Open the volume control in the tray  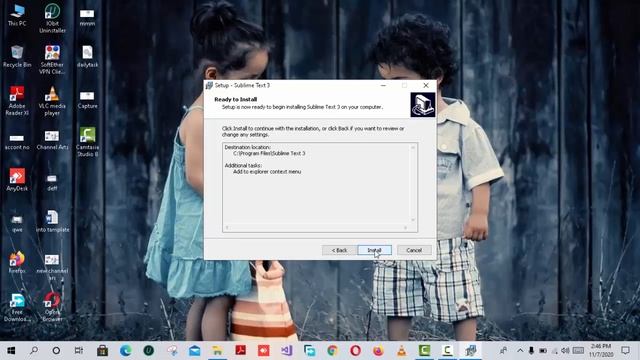(565, 350)
